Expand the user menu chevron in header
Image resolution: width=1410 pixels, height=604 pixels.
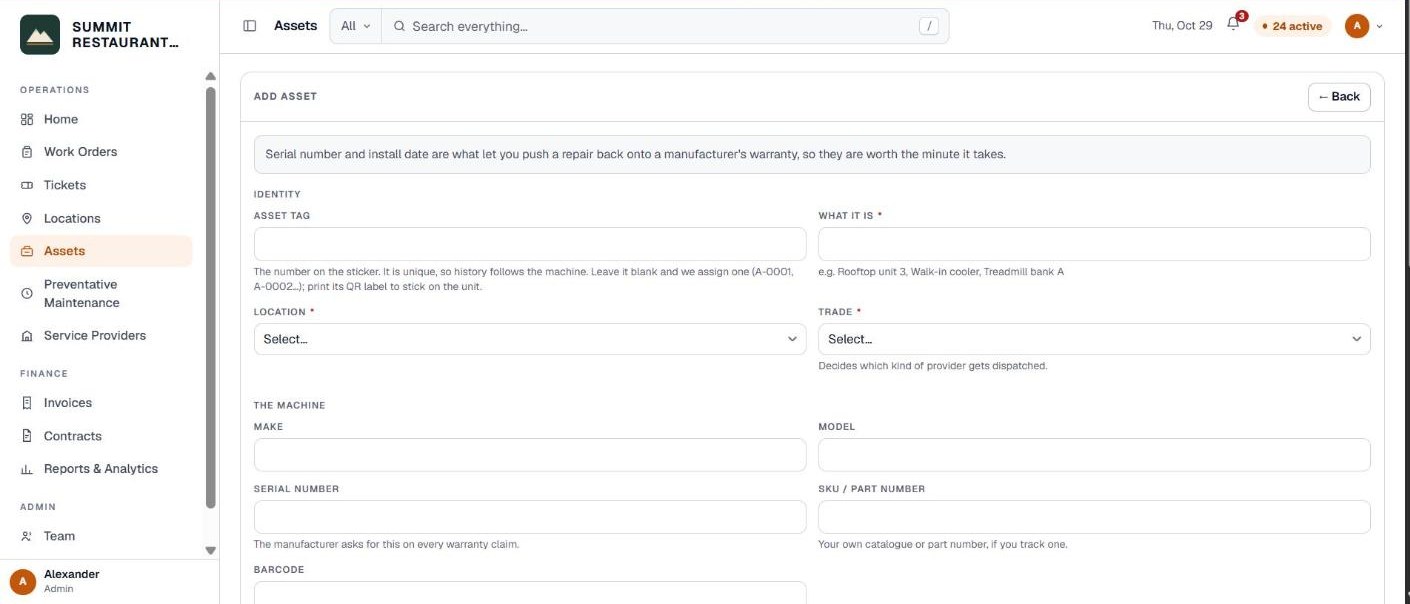1380,26
